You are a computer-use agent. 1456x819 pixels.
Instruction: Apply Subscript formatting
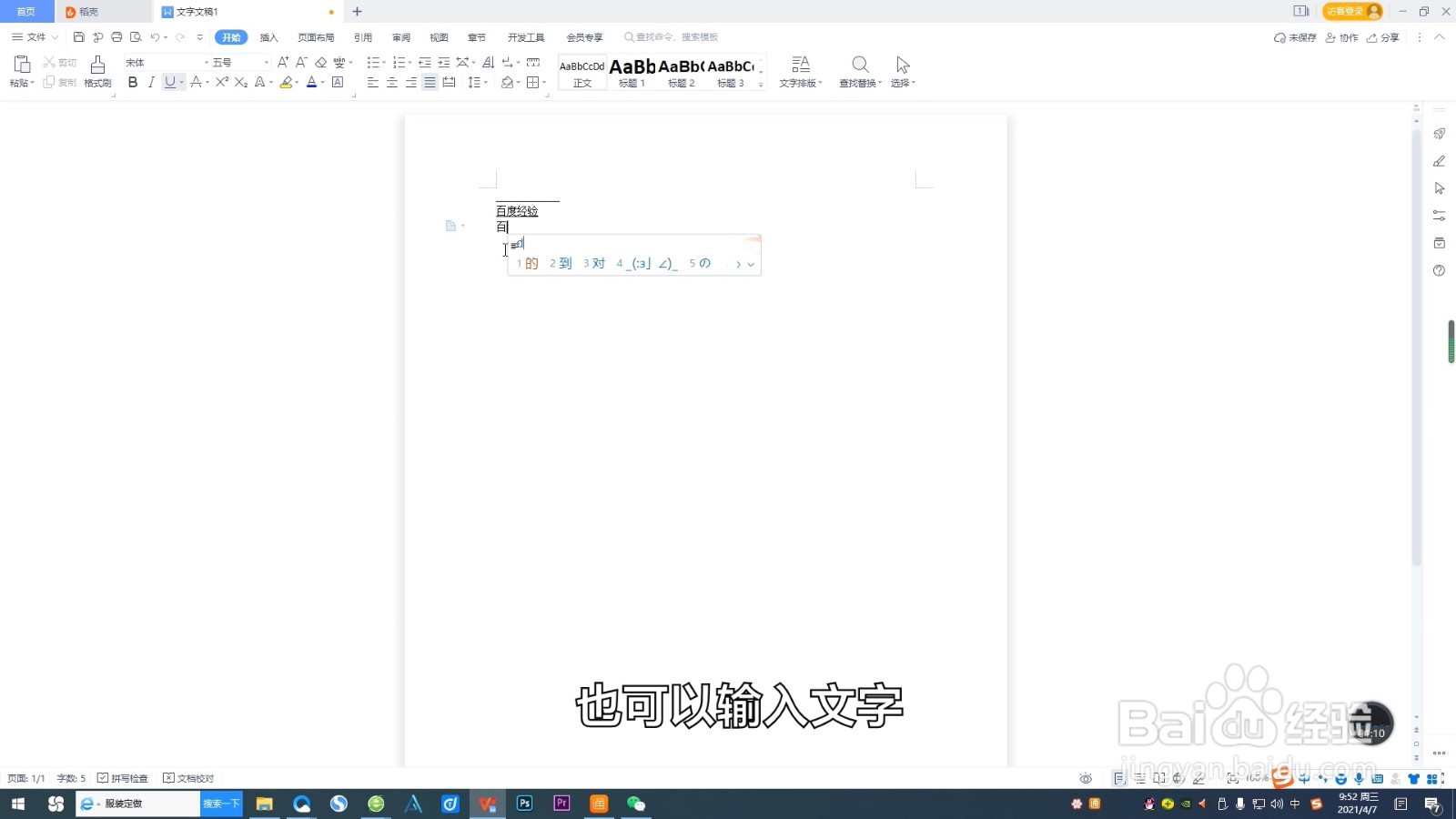coord(240,82)
